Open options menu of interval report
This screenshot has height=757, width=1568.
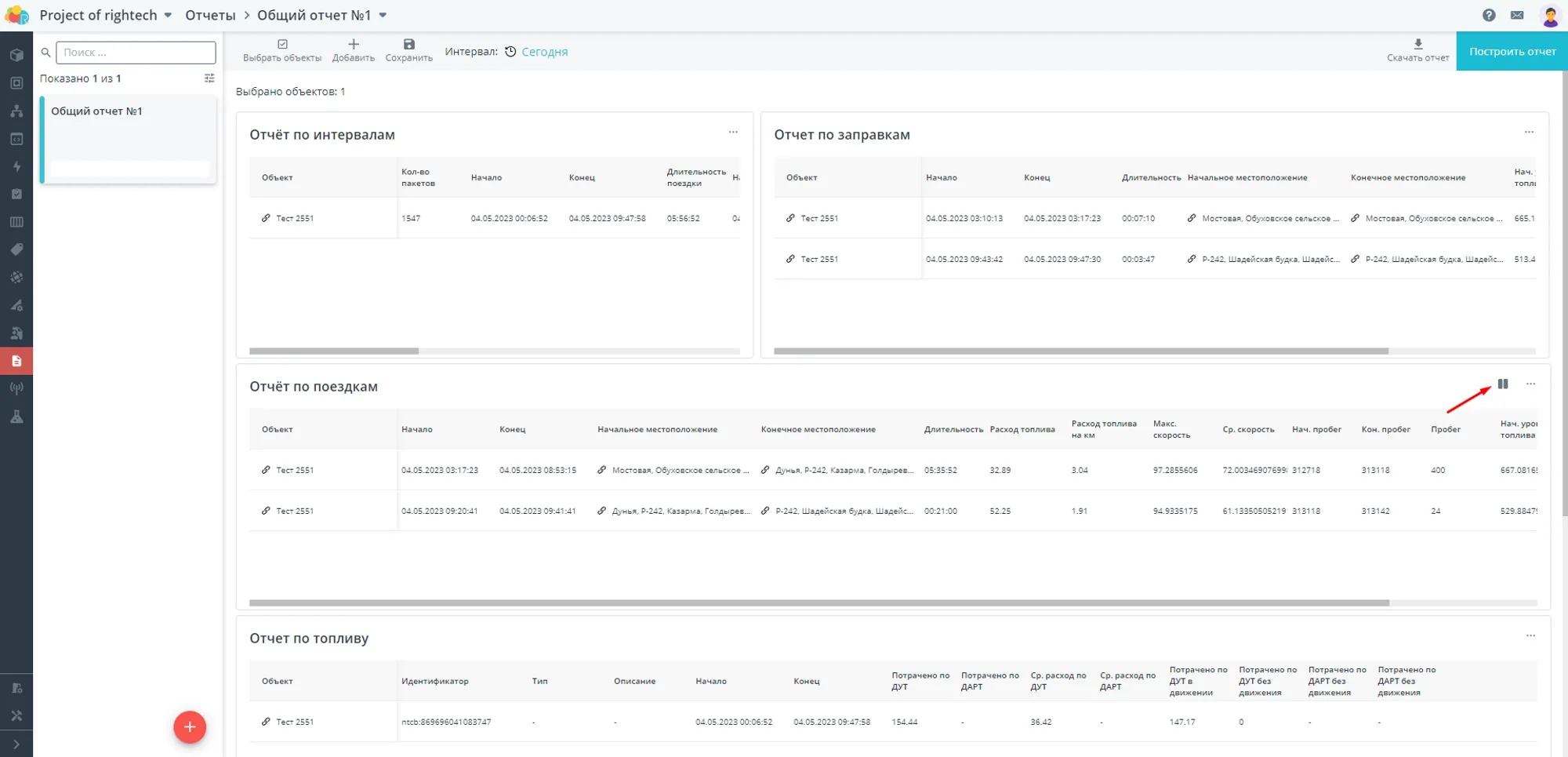coord(733,133)
